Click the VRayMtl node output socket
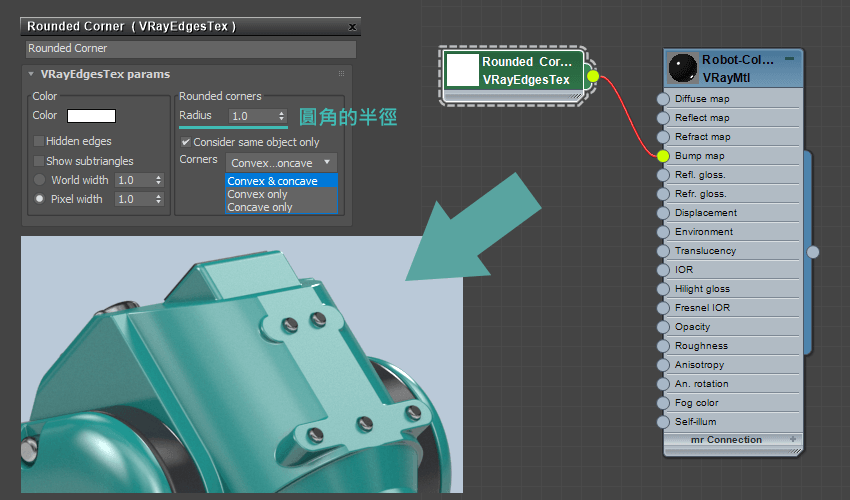Screen dimensions: 850x500 [813, 252]
